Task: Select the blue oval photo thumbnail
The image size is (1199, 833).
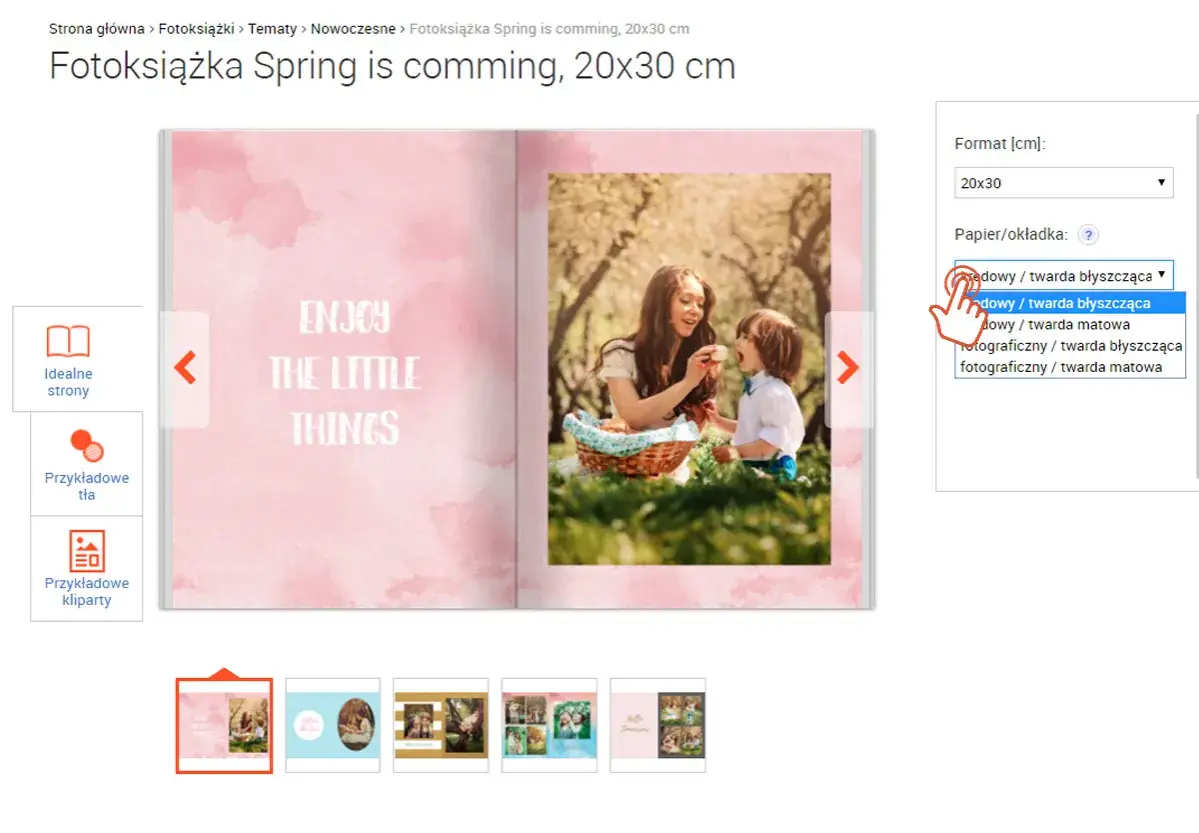Action: [x=333, y=725]
